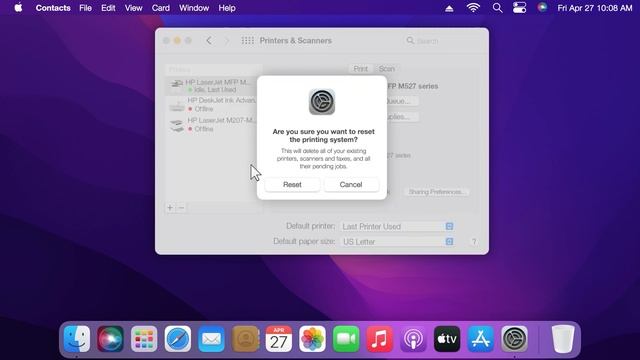The width and height of the screenshot is (640, 360).
Task: Open System Preferences from the Dock
Action: (514, 339)
